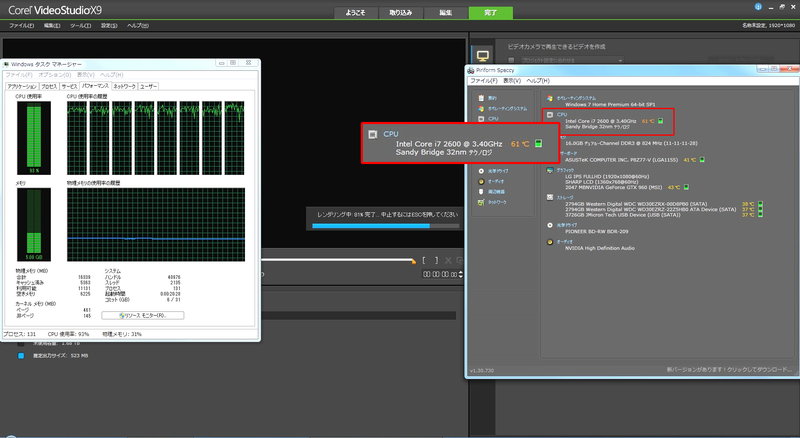Select Audio icon in Speccy sidebar

tap(481, 181)
